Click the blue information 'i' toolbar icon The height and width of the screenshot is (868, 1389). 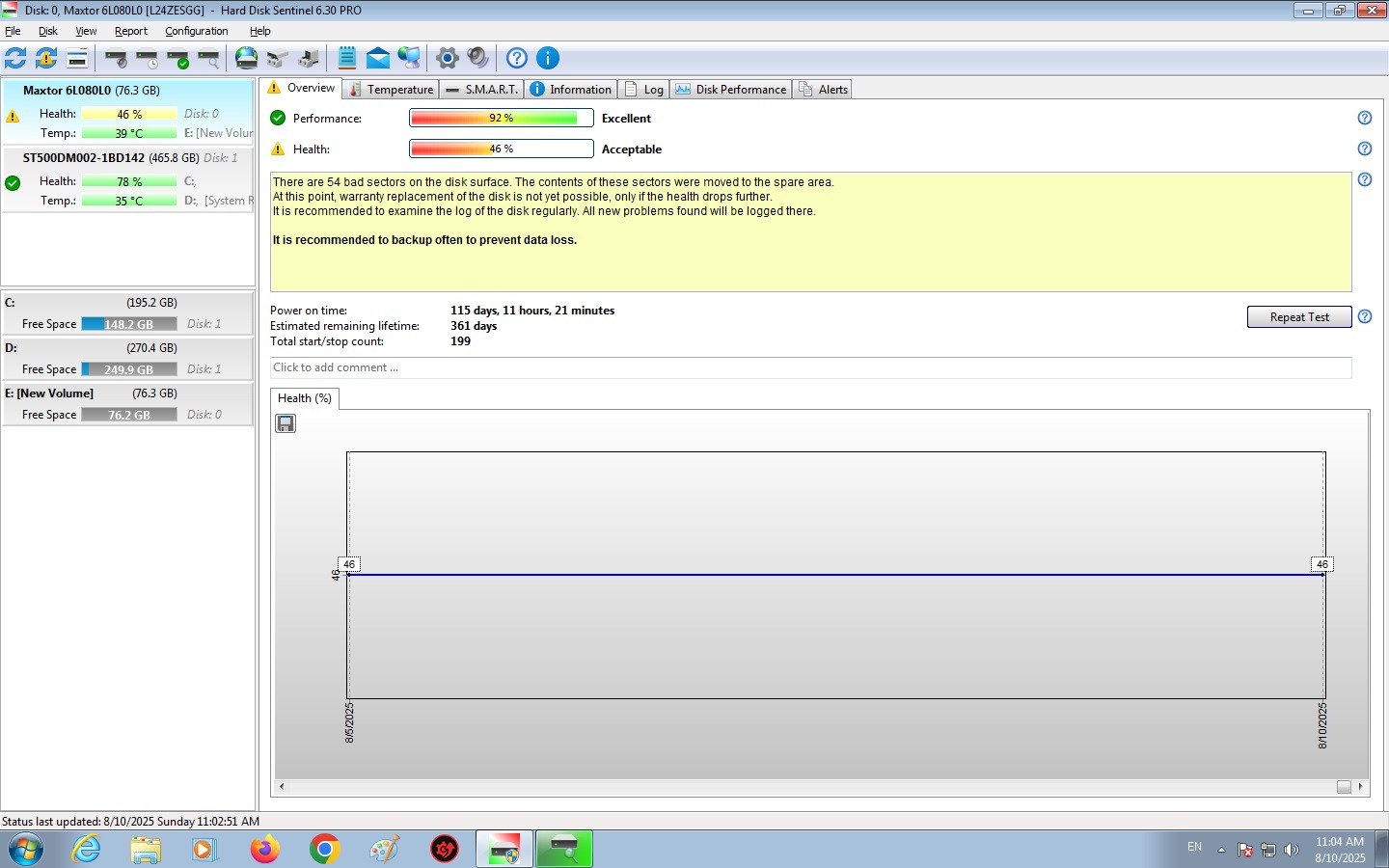[548, 58]
